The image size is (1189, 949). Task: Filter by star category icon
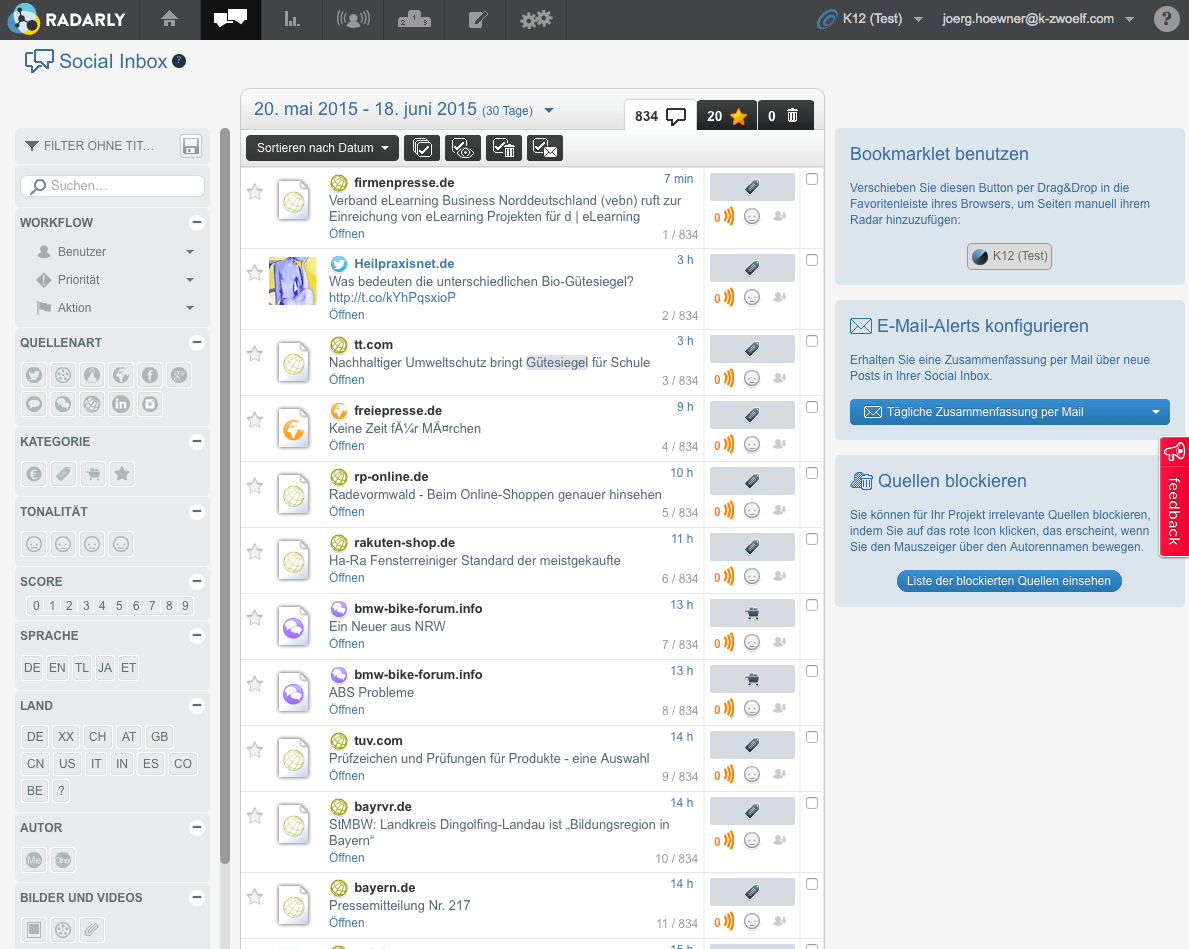[x=121, y=474]
